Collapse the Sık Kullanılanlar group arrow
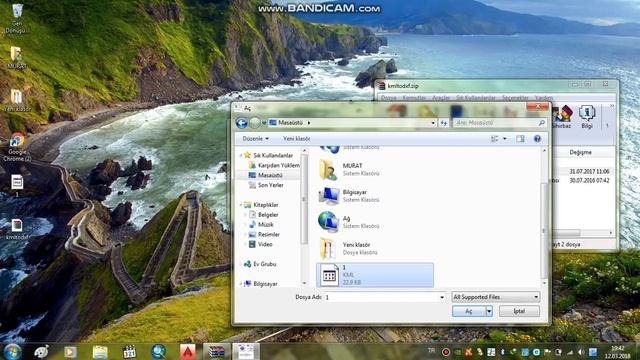 240,156
